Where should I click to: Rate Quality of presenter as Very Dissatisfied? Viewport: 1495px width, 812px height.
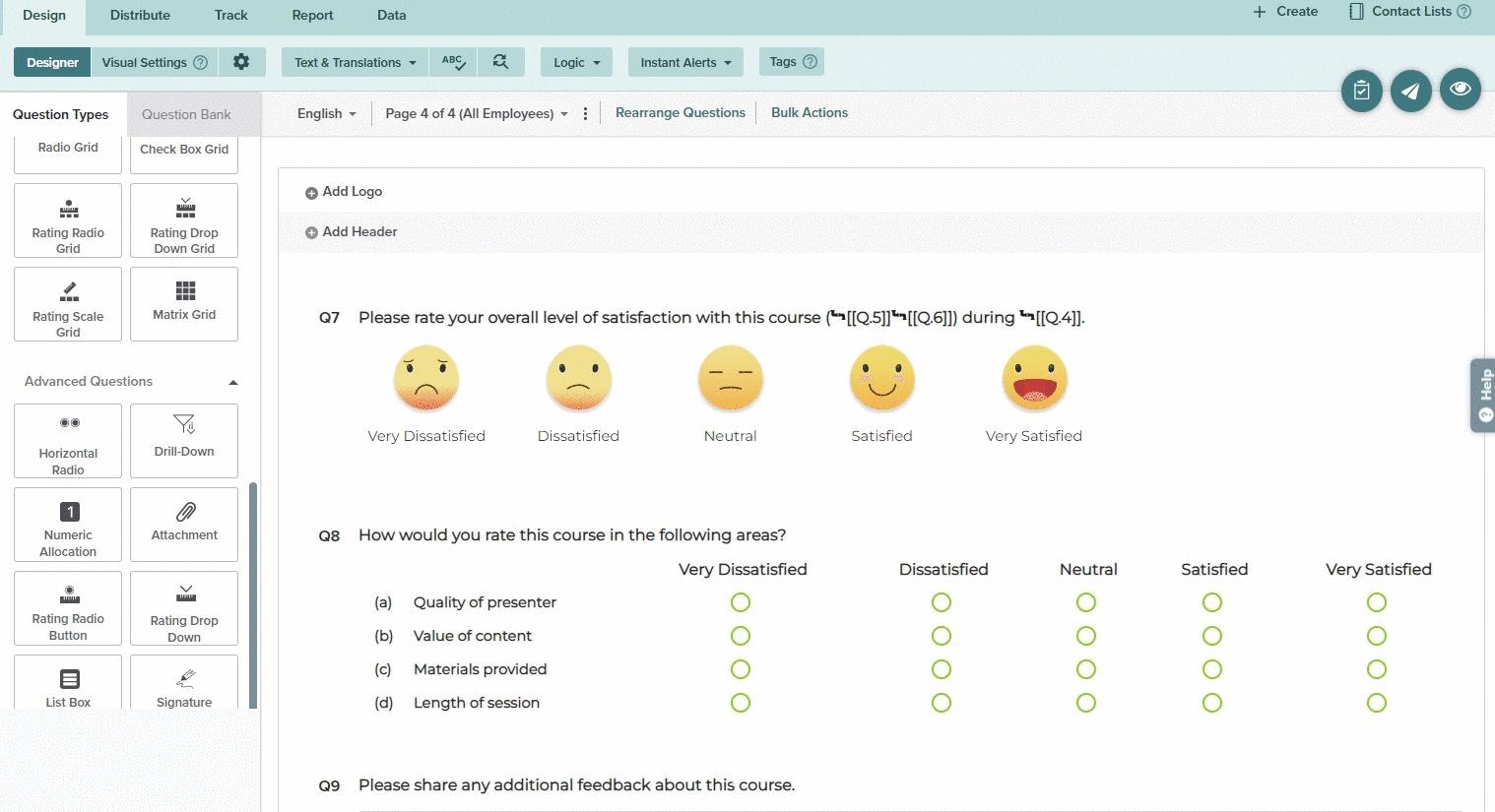coord(741,602)
